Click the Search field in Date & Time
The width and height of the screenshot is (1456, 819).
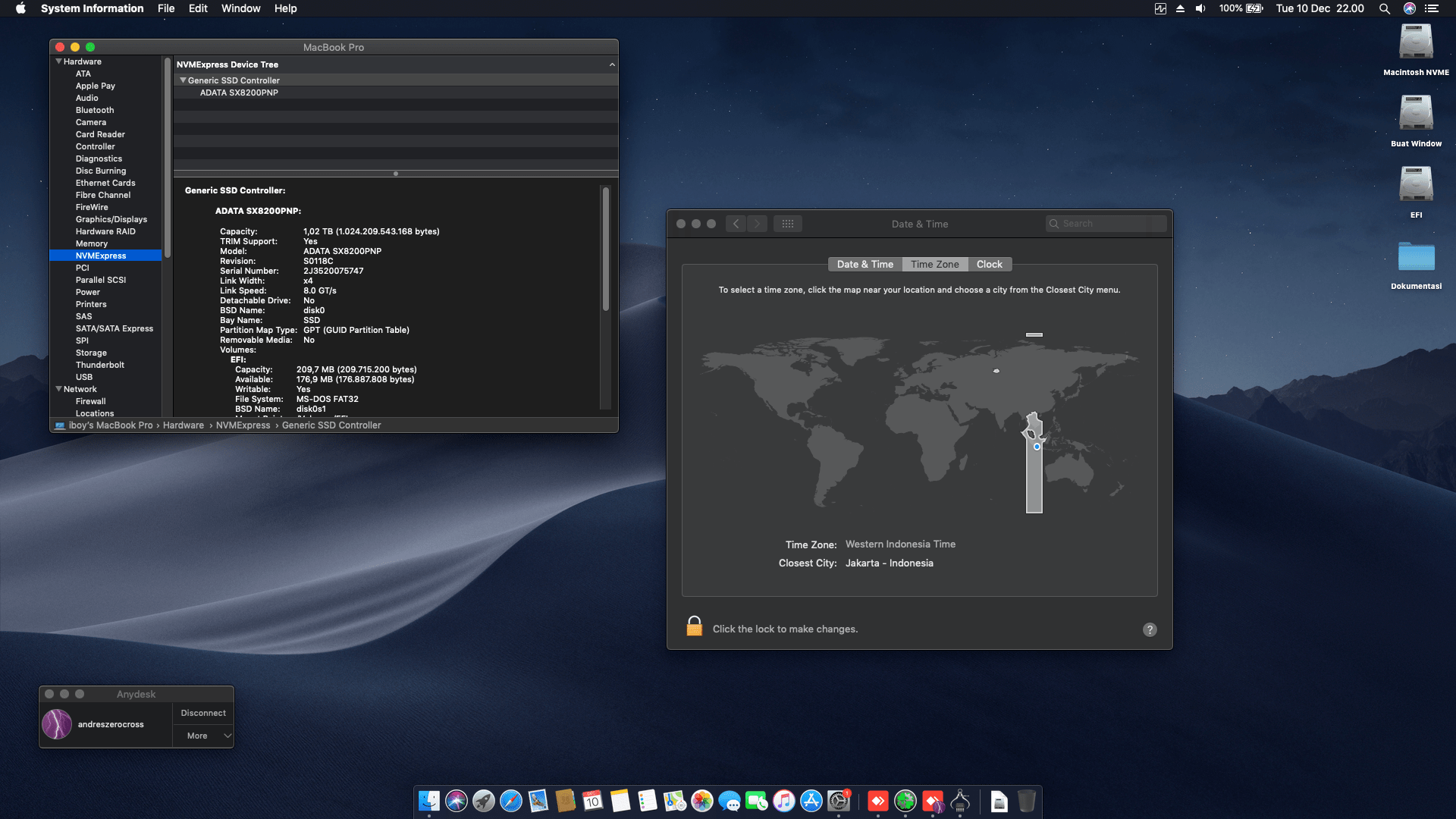click(1106, 224)
